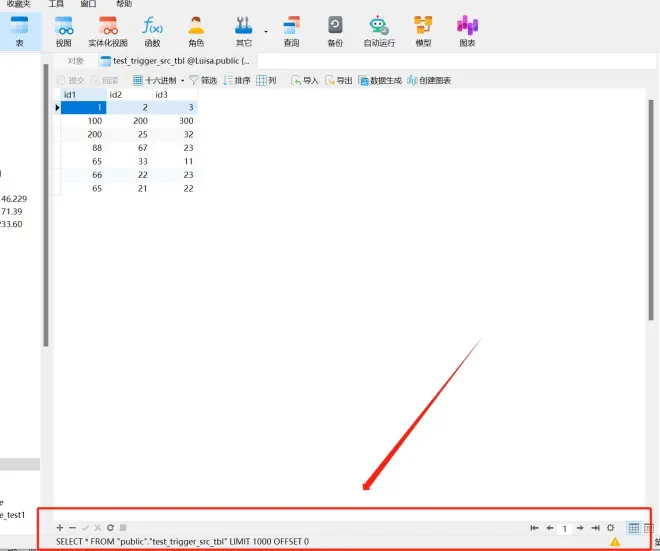Open the 图表 (Charts) toolbar icon

tap(467, 31)
